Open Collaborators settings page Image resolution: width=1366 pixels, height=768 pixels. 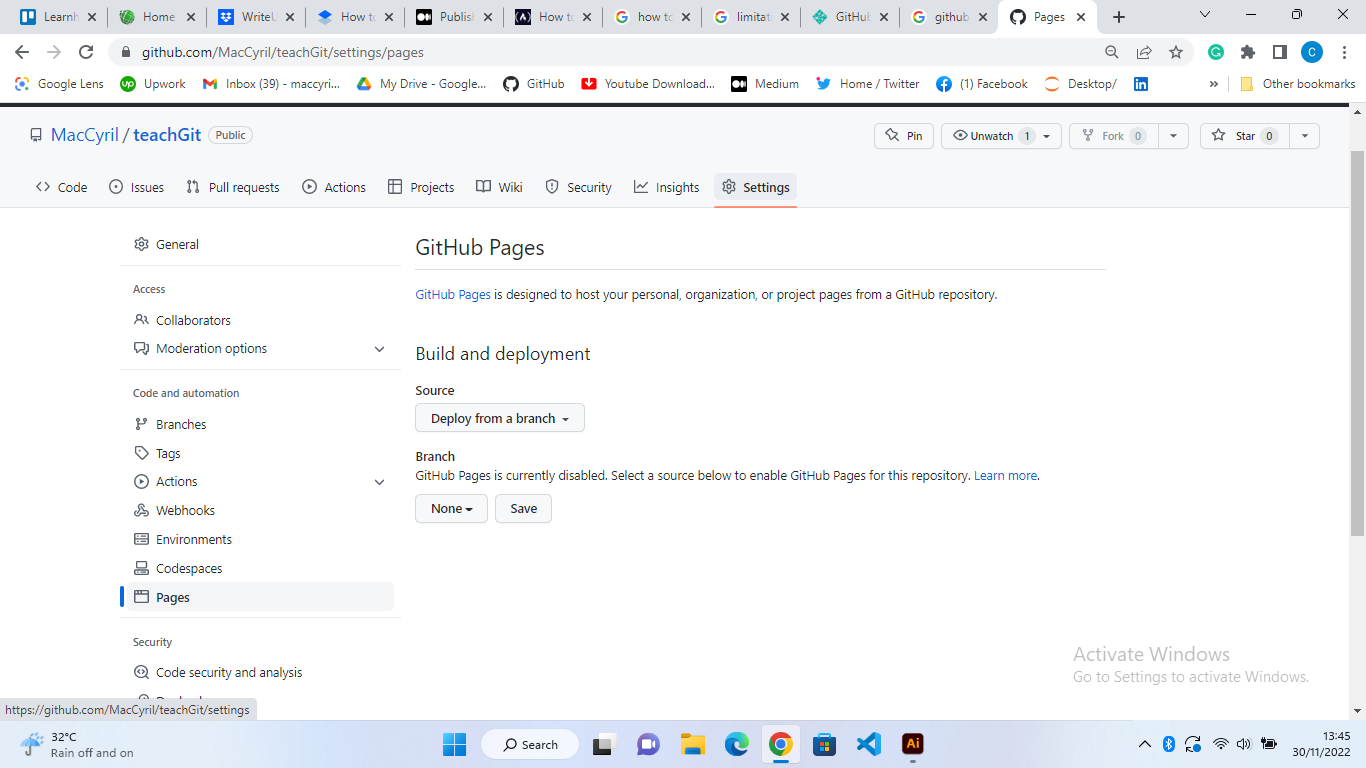click(x=193, y=320)
